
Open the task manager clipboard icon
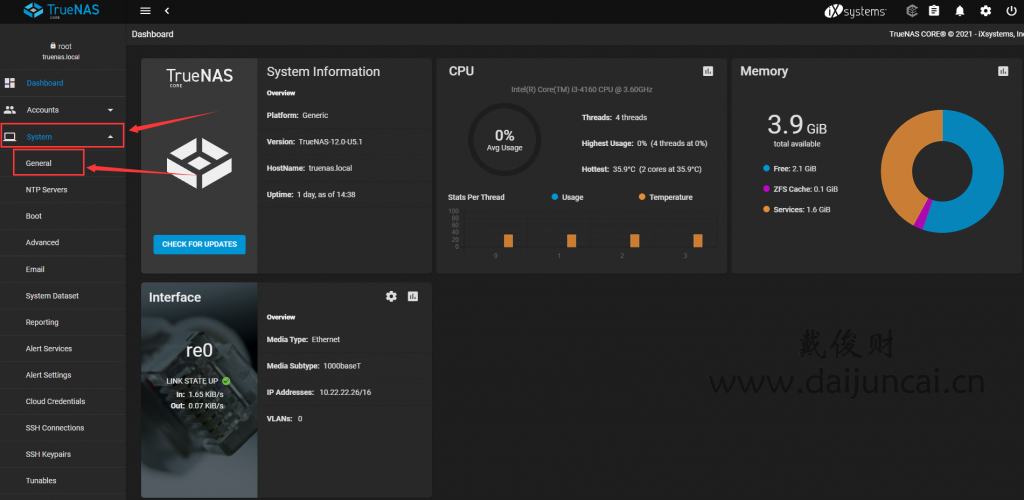pos(935,11)
